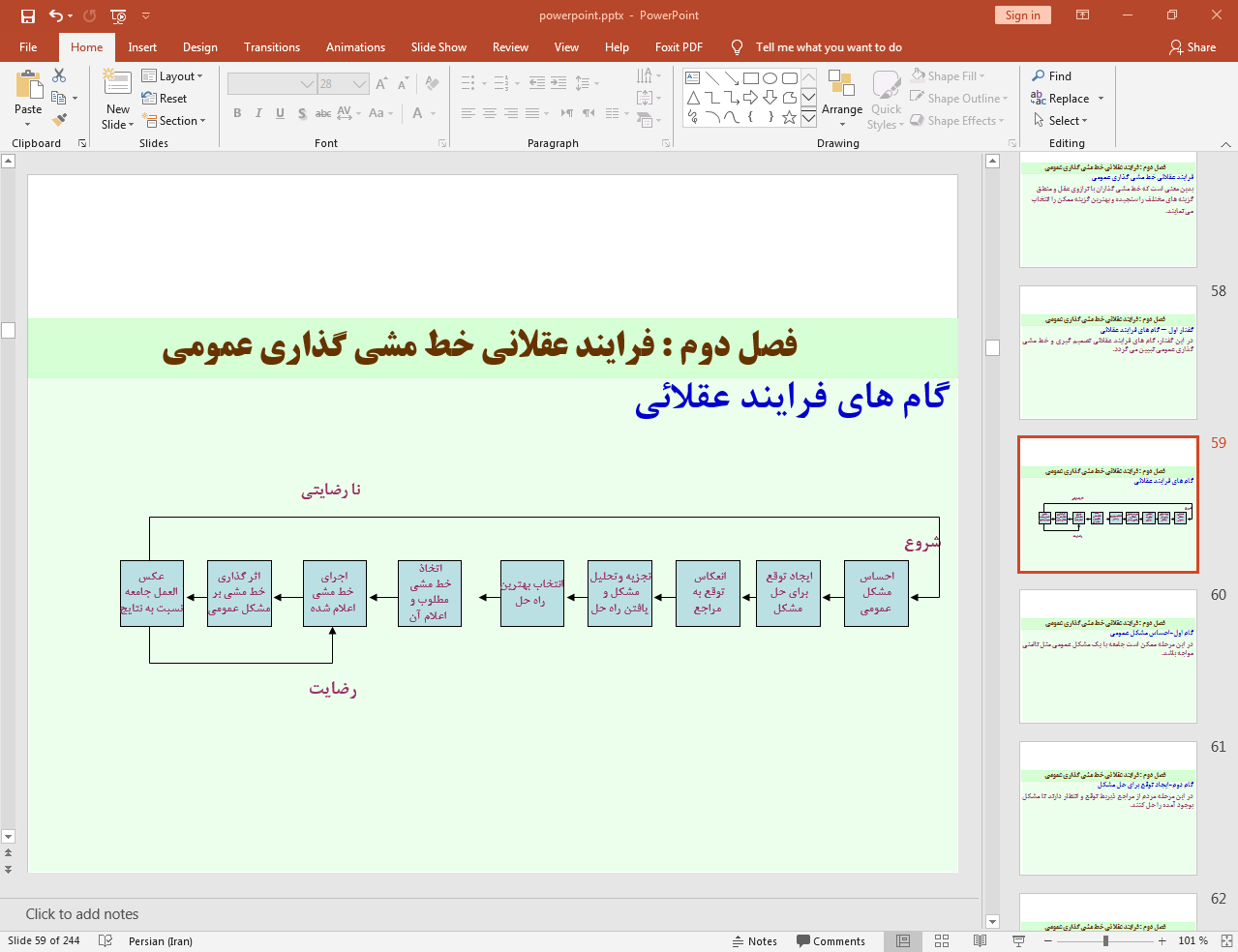Insert a Text Box shape
This screenshot has height=952, width=1238.
693,78
